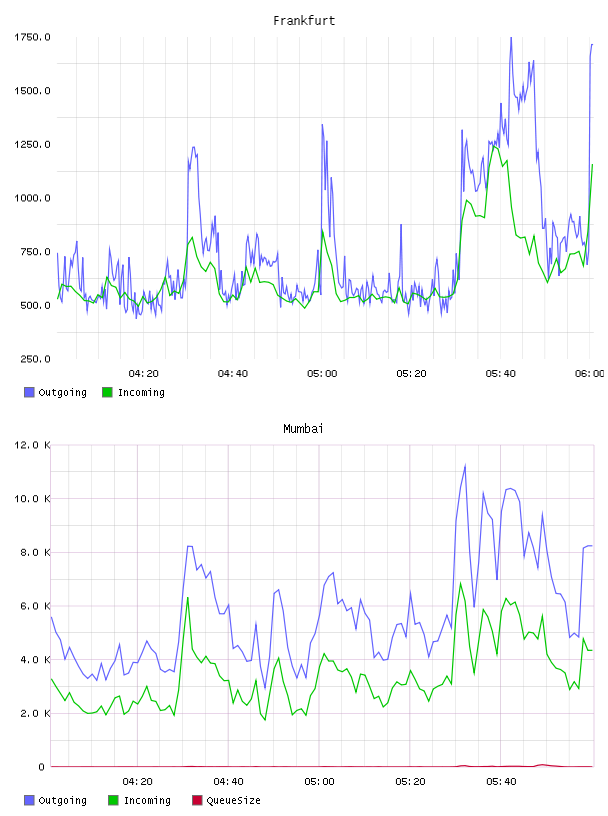Screen dimensions: 608x816
Task: Click the Frankfurt chart title
Action: pos(304,21)
